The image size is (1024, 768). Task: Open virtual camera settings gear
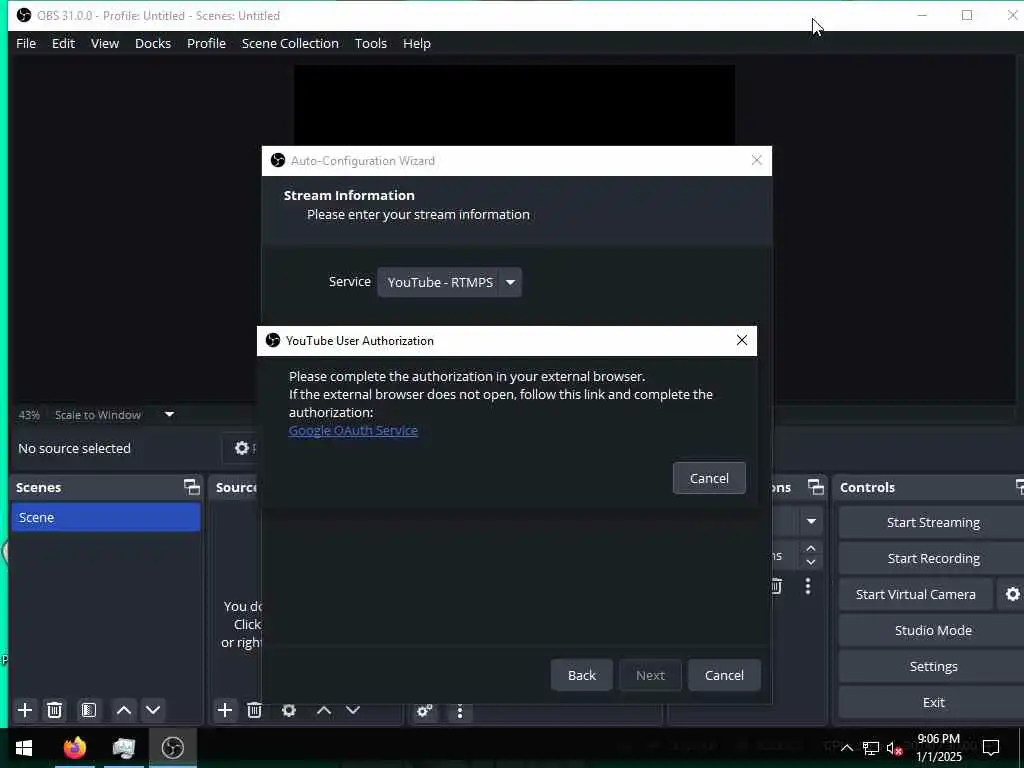click(1012, 594)
